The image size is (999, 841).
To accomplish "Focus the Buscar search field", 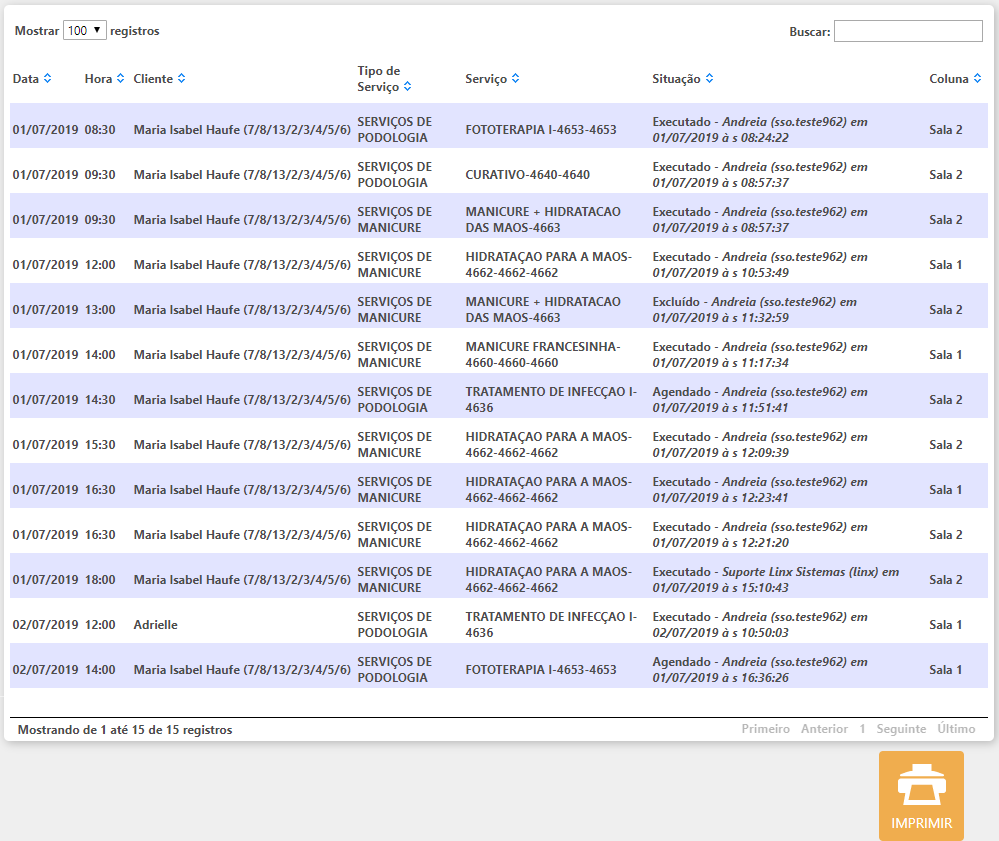I will click(x=908, y=31).
